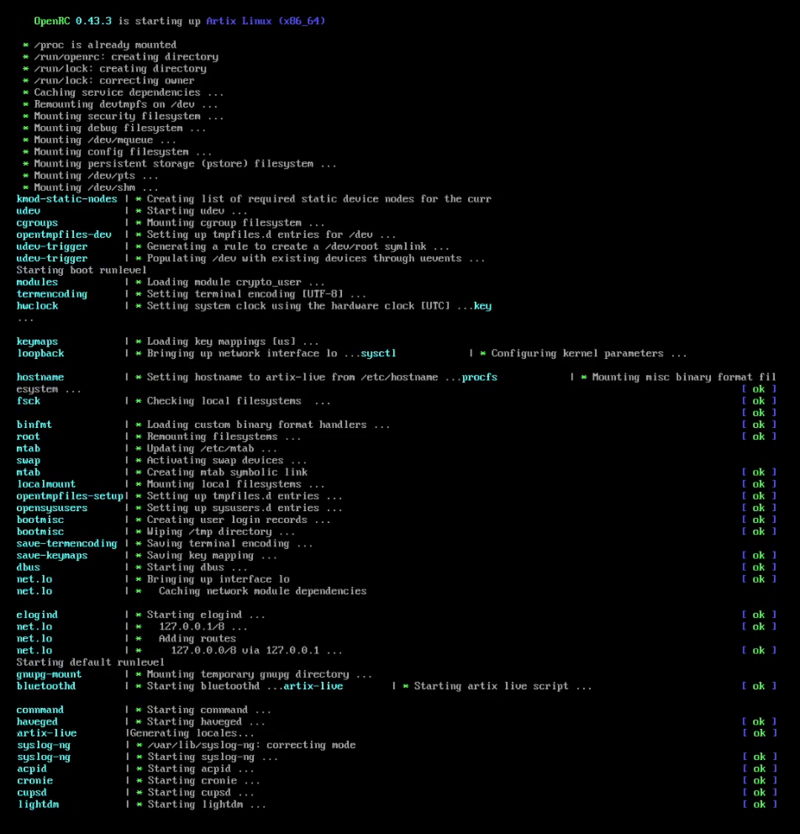Click the 'loopback' service name
This screenshot has height=834, width=800.
(x=40, y=354)
